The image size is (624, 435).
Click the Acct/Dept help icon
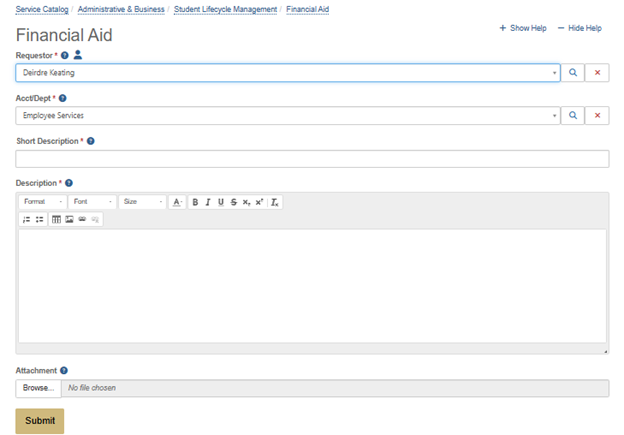62,98
